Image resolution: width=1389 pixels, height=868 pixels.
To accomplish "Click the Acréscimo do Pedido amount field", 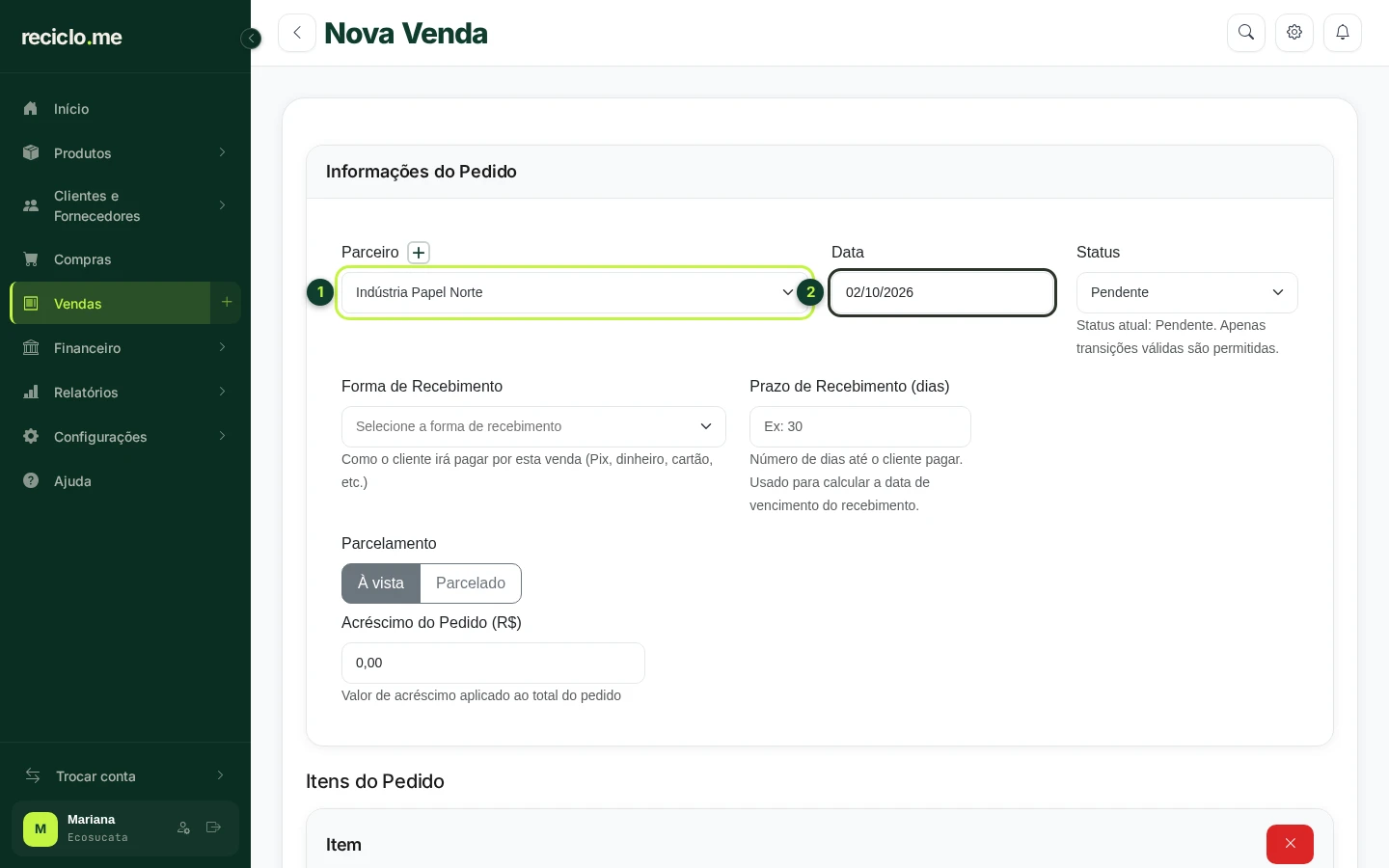I will click(x=493, y=663).
